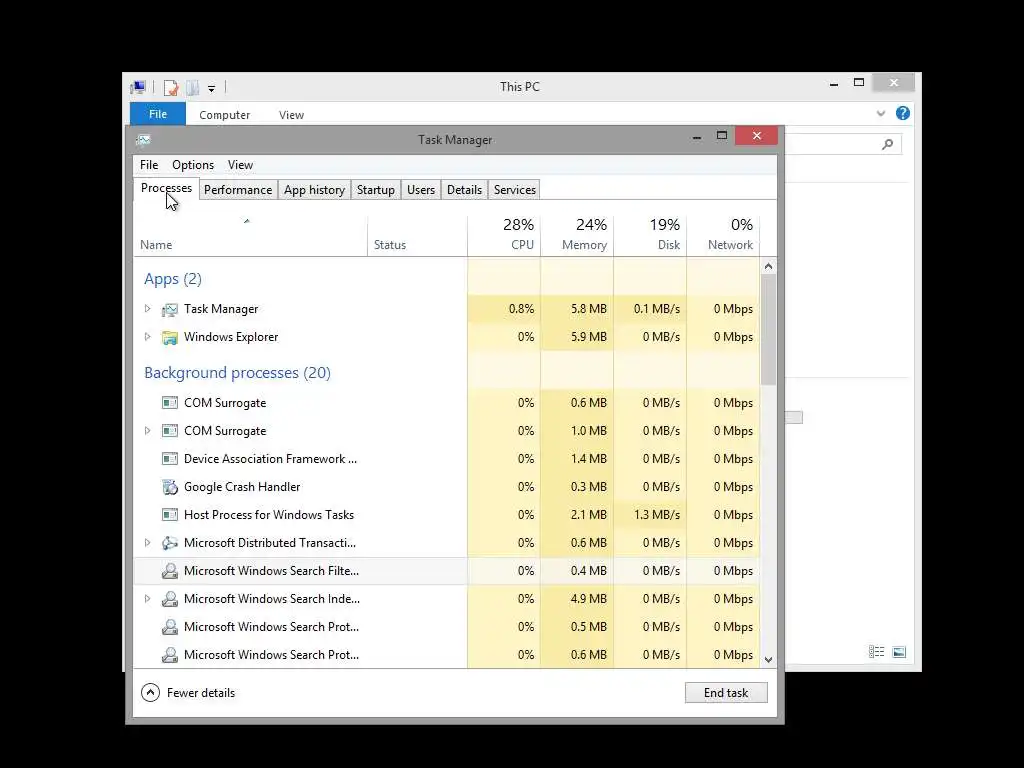Switch to the Performance tab
Viewport: 1024px width, 768px height.
coord(238,190)
